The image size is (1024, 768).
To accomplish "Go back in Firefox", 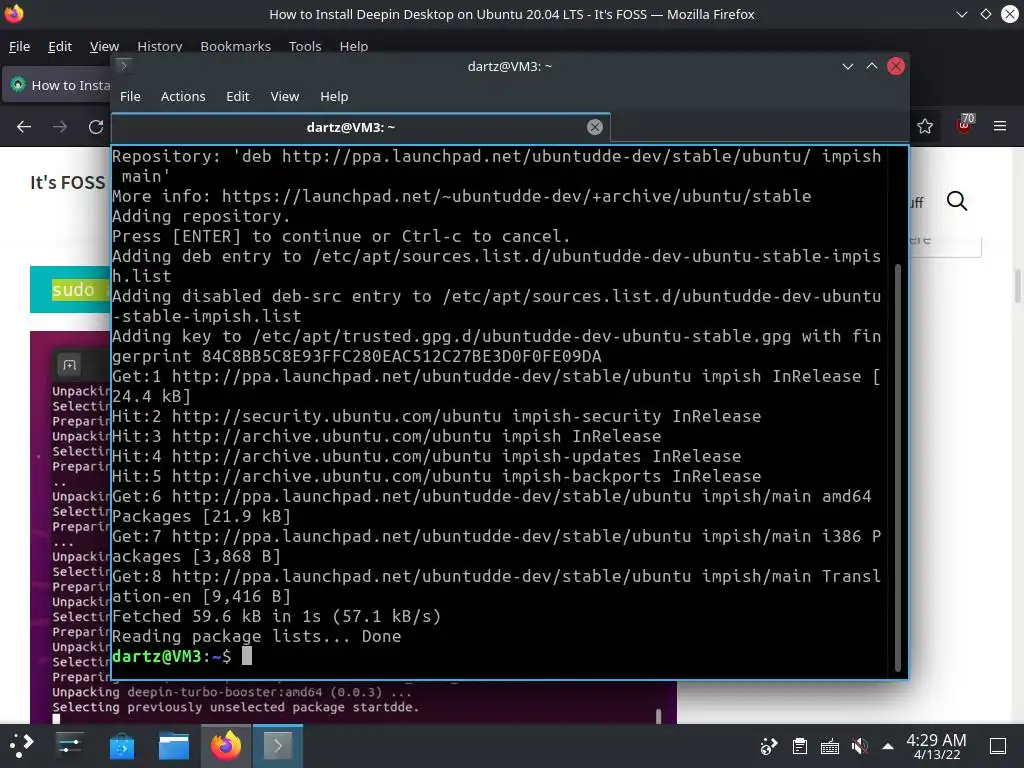I will (24, 127).
